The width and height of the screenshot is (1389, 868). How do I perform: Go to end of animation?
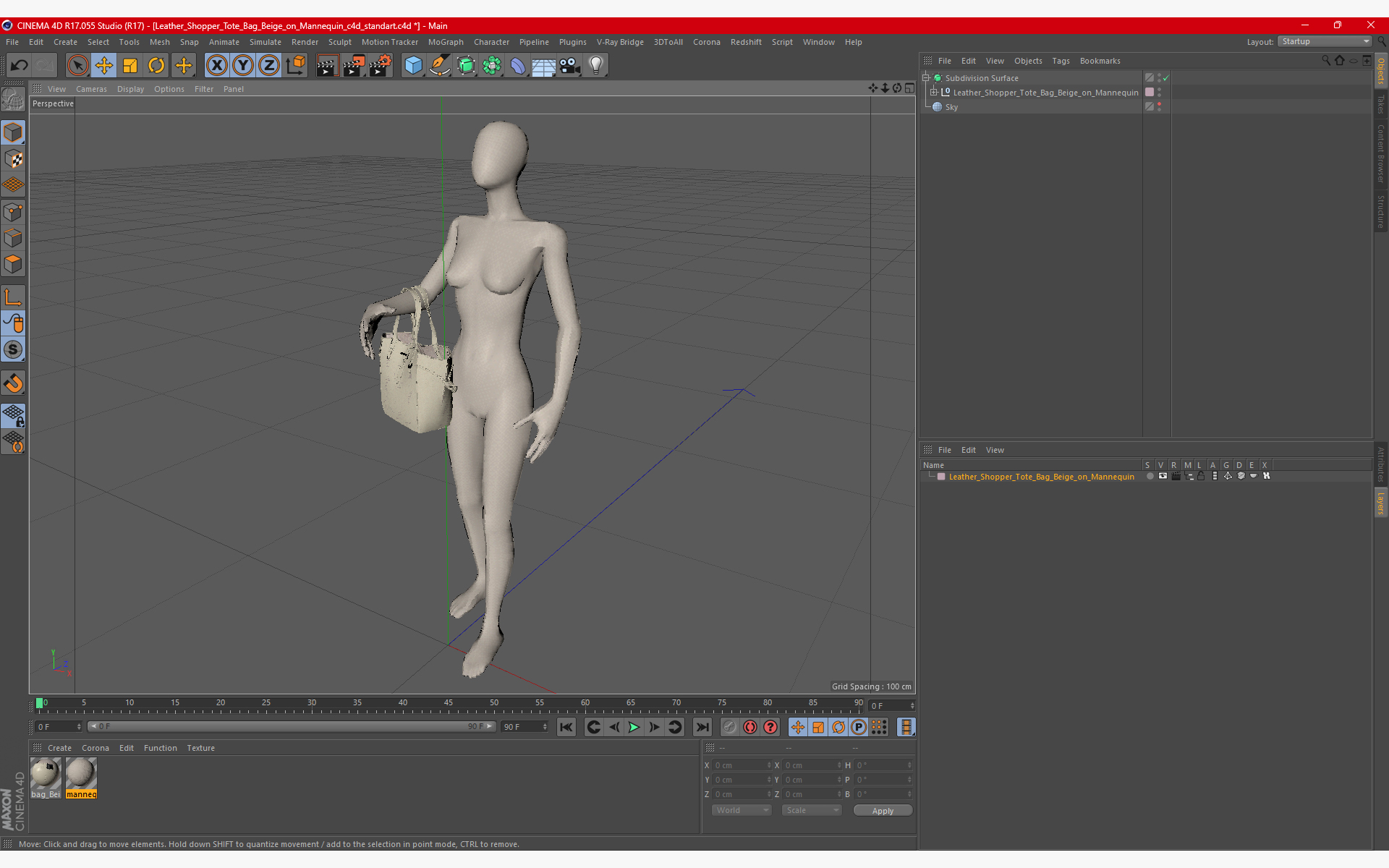[702, 727]
